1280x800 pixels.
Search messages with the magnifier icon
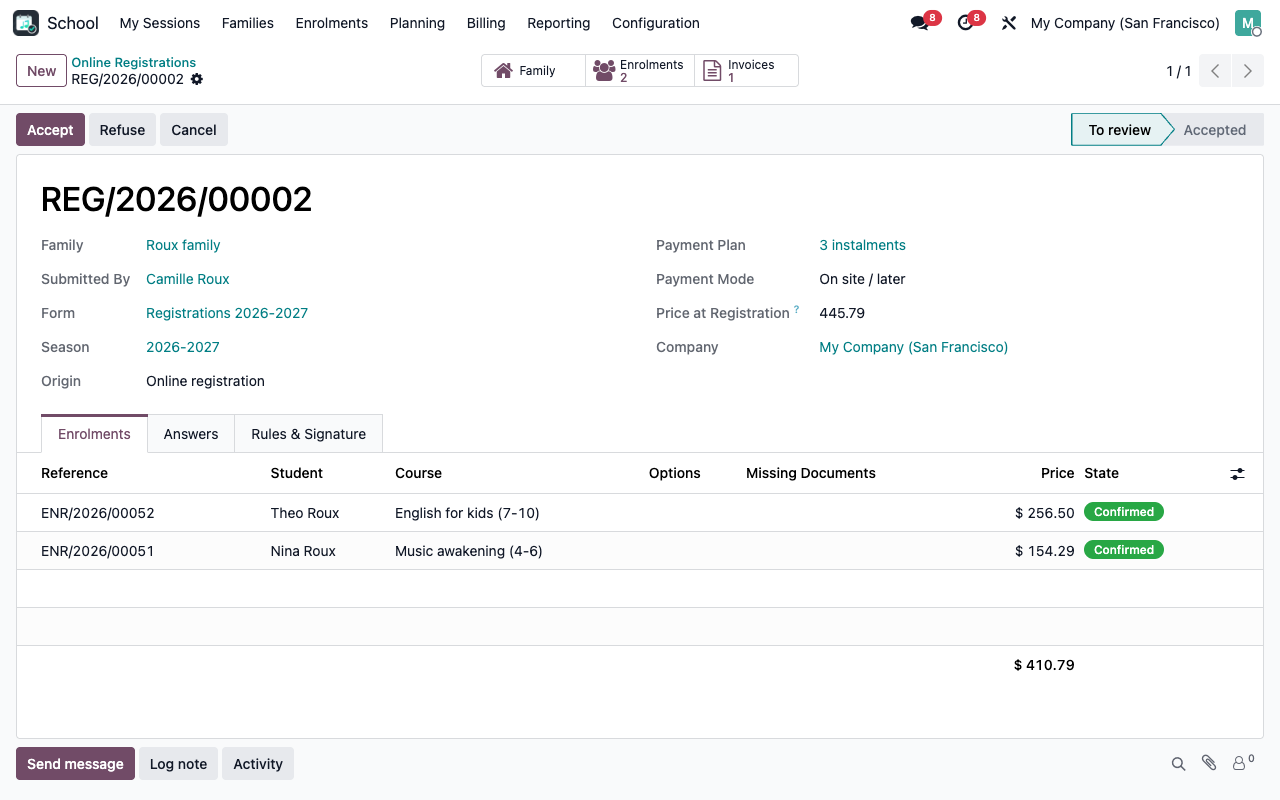(x=1179, y=764)
